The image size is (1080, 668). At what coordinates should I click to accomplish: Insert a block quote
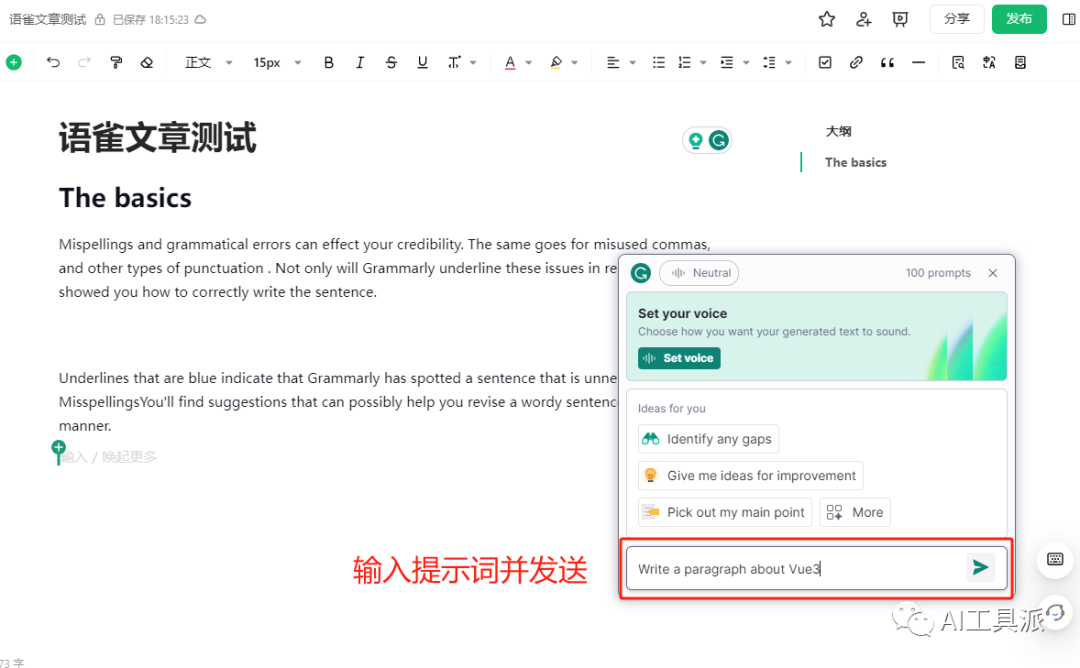point(887,63)
